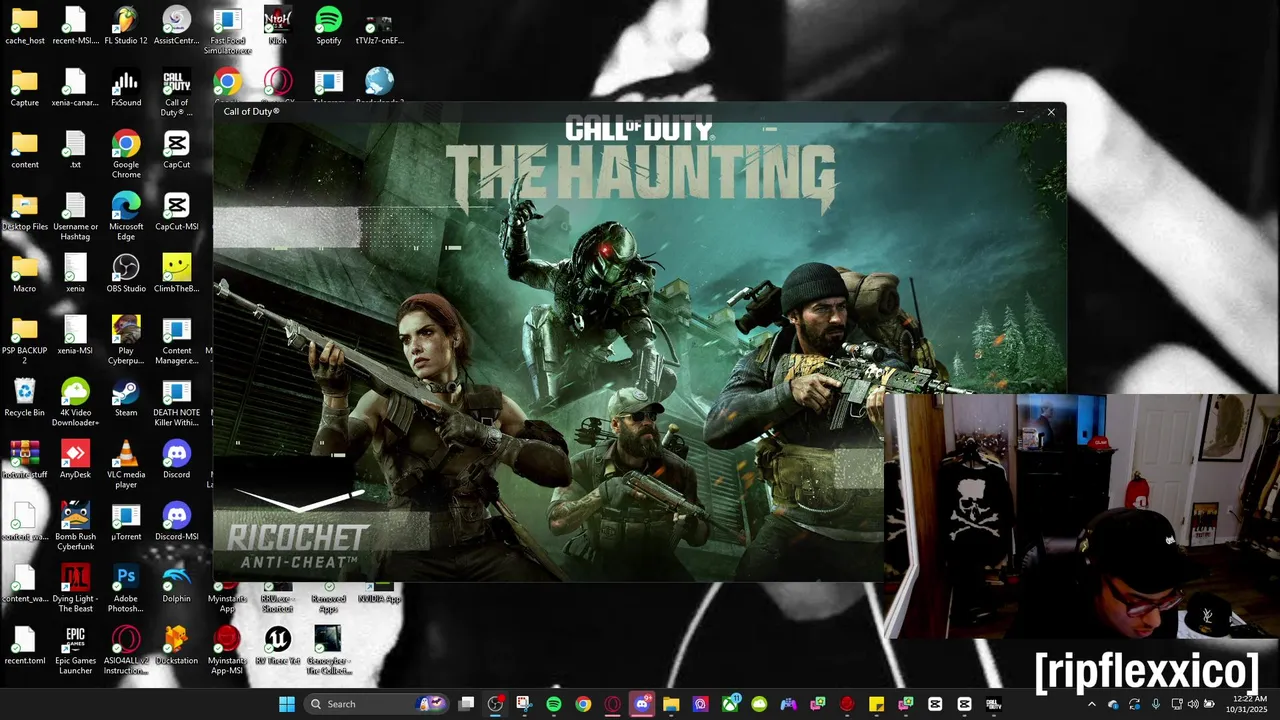Open File Explorer from the taskbar
Image resolution: width=1280 pixels, height=720 pixels.
671,704
